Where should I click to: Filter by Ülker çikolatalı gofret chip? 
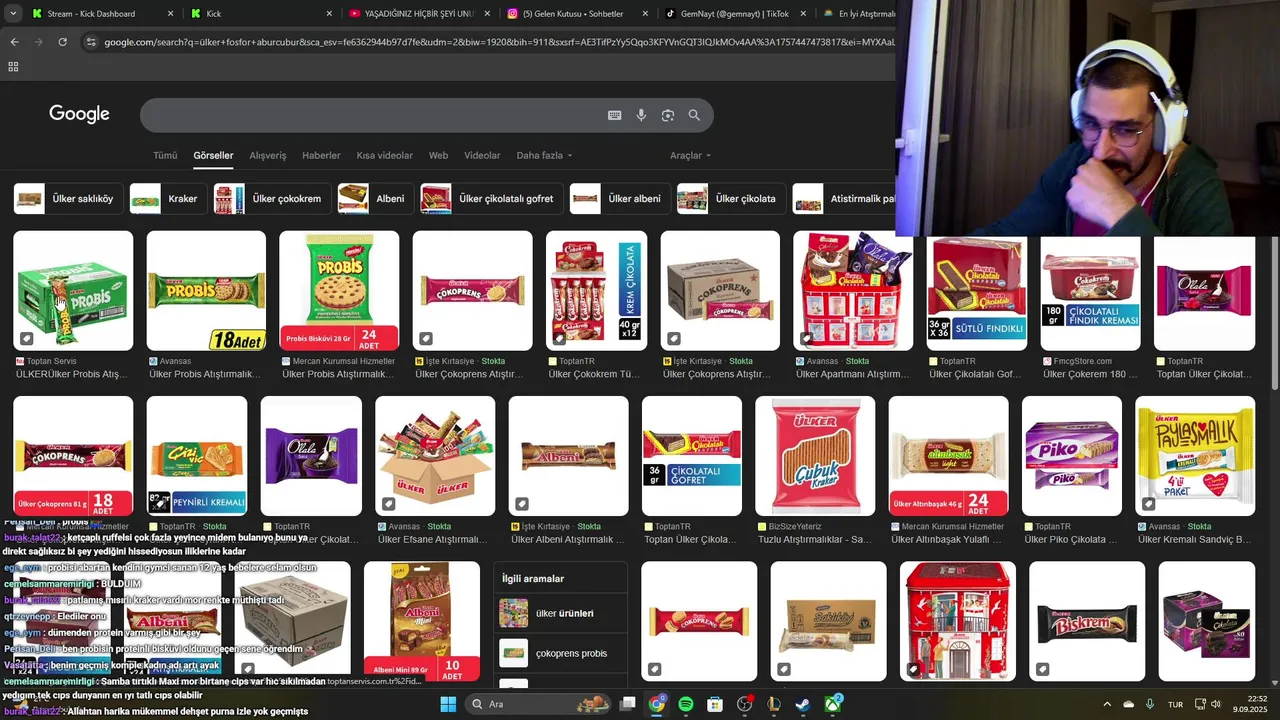[x=492, y=198]
